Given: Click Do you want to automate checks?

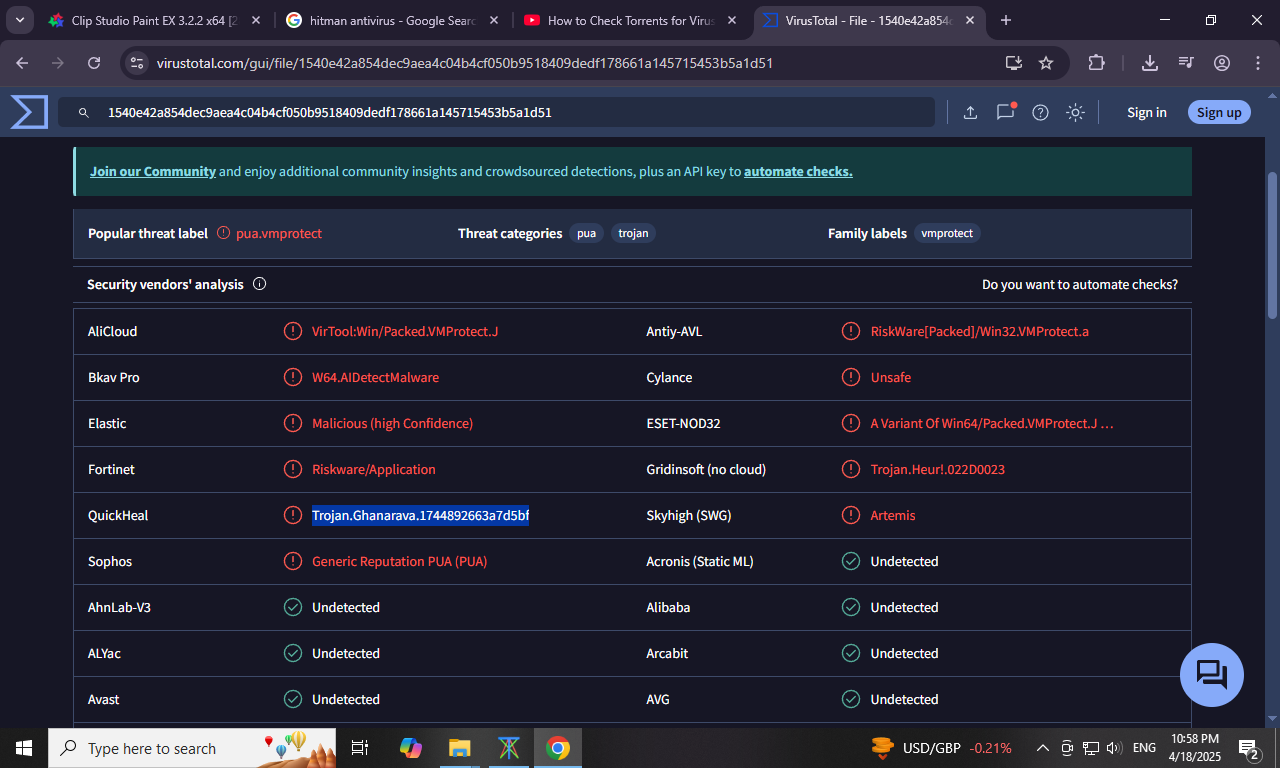Looking at the screenshot, I should click(x=1080, y=284).
